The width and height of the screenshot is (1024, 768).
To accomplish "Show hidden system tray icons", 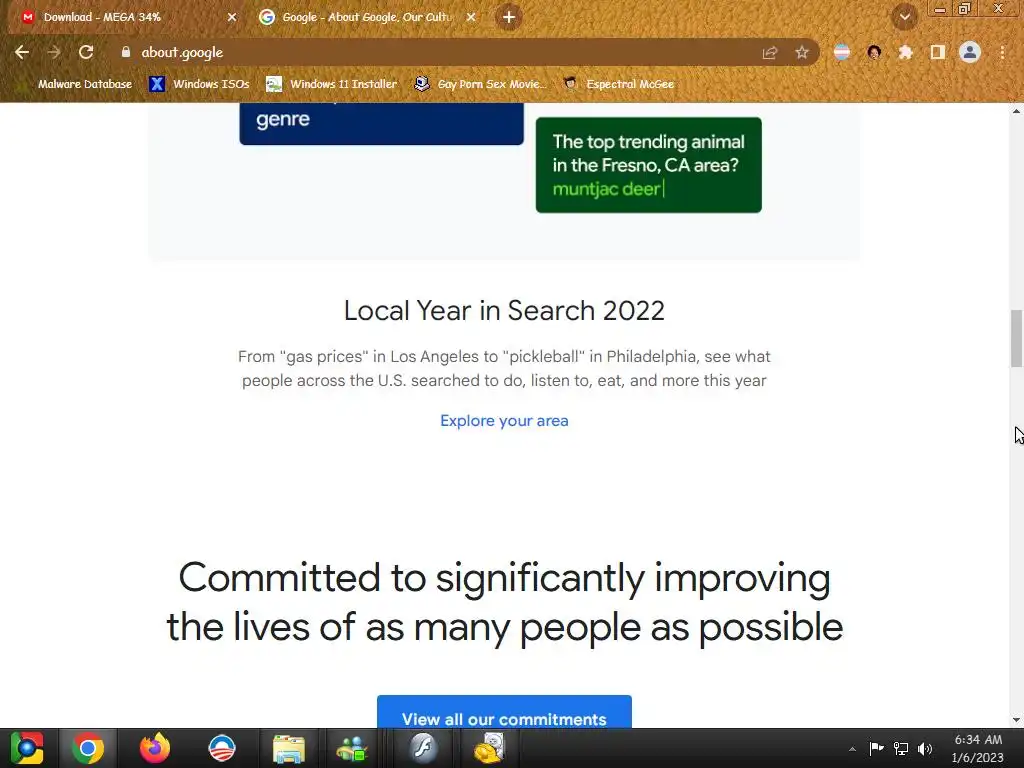I will (852, 749).
